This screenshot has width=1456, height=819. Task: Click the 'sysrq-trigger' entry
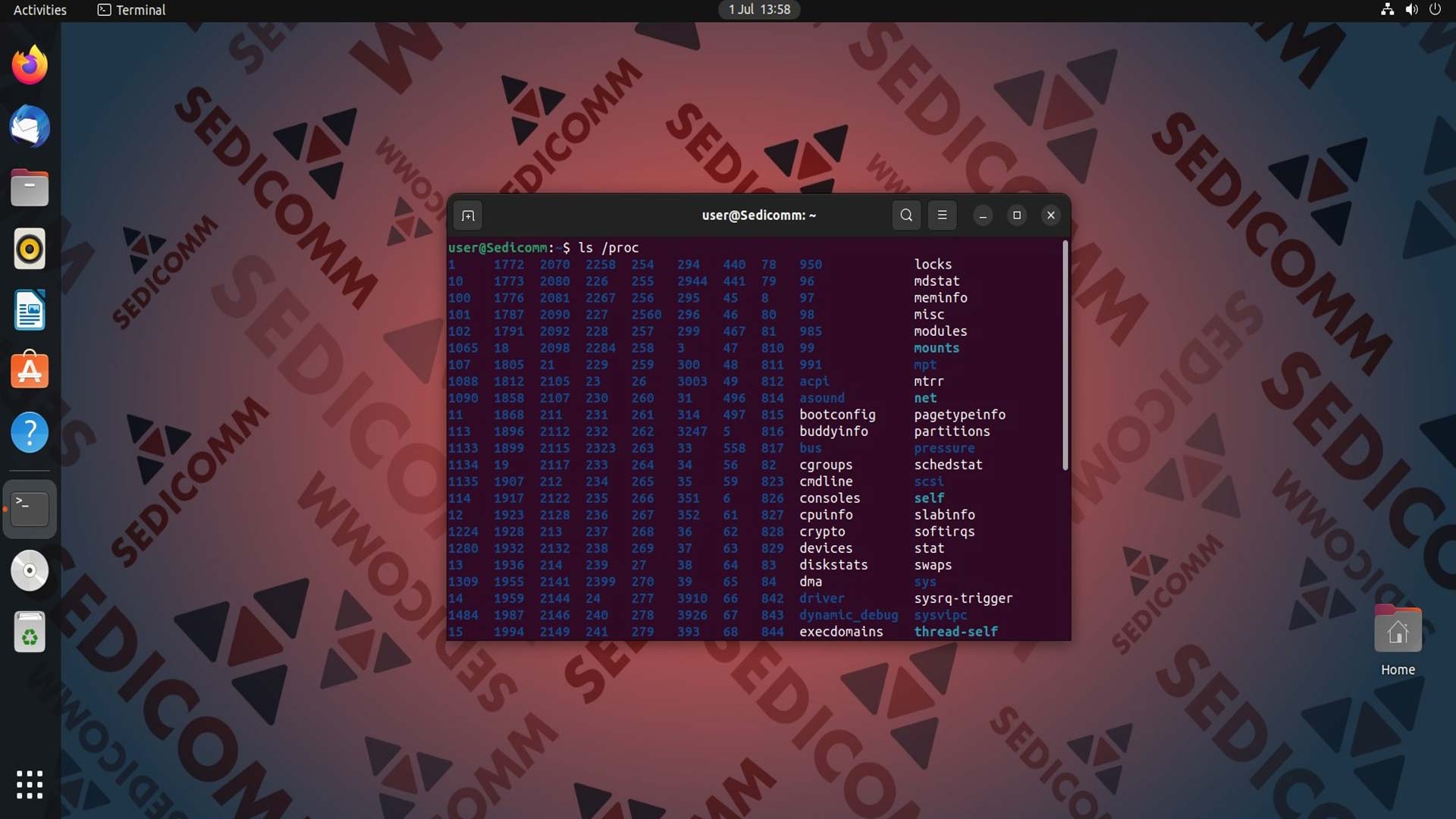pyautogui.click(x=963, y=598)
